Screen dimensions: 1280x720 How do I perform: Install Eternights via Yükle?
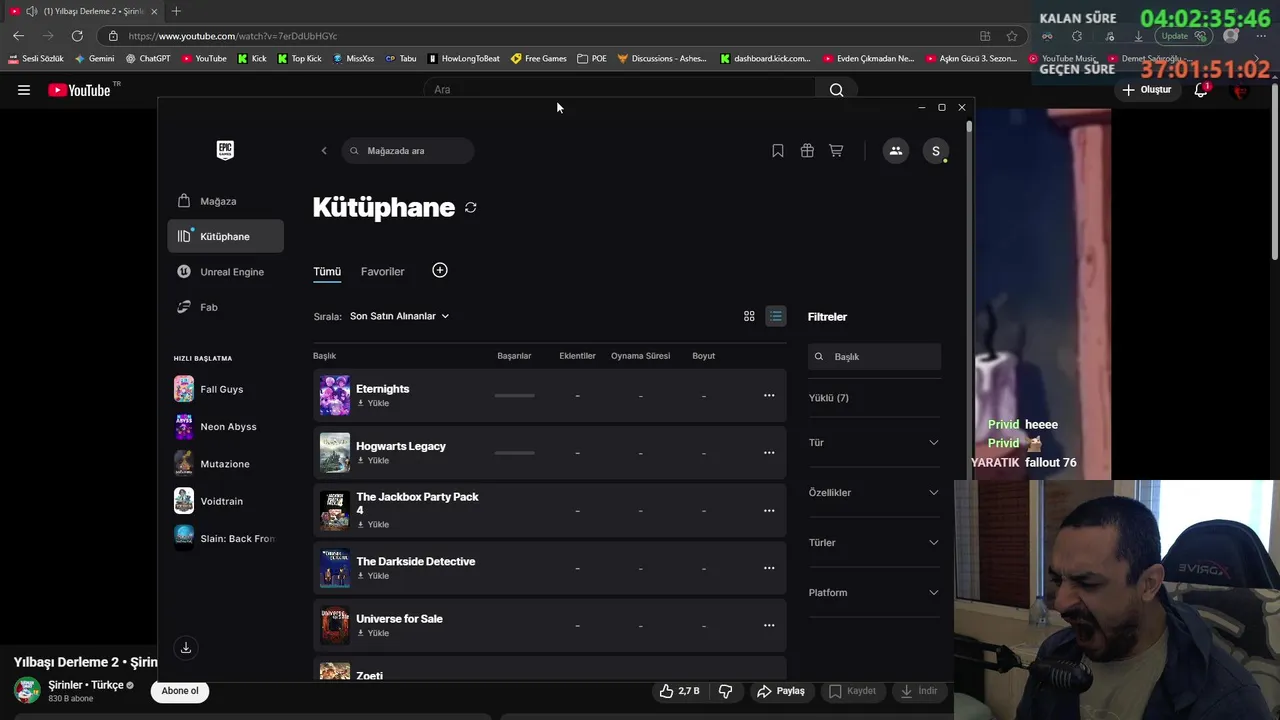click(x=373, y=403)
